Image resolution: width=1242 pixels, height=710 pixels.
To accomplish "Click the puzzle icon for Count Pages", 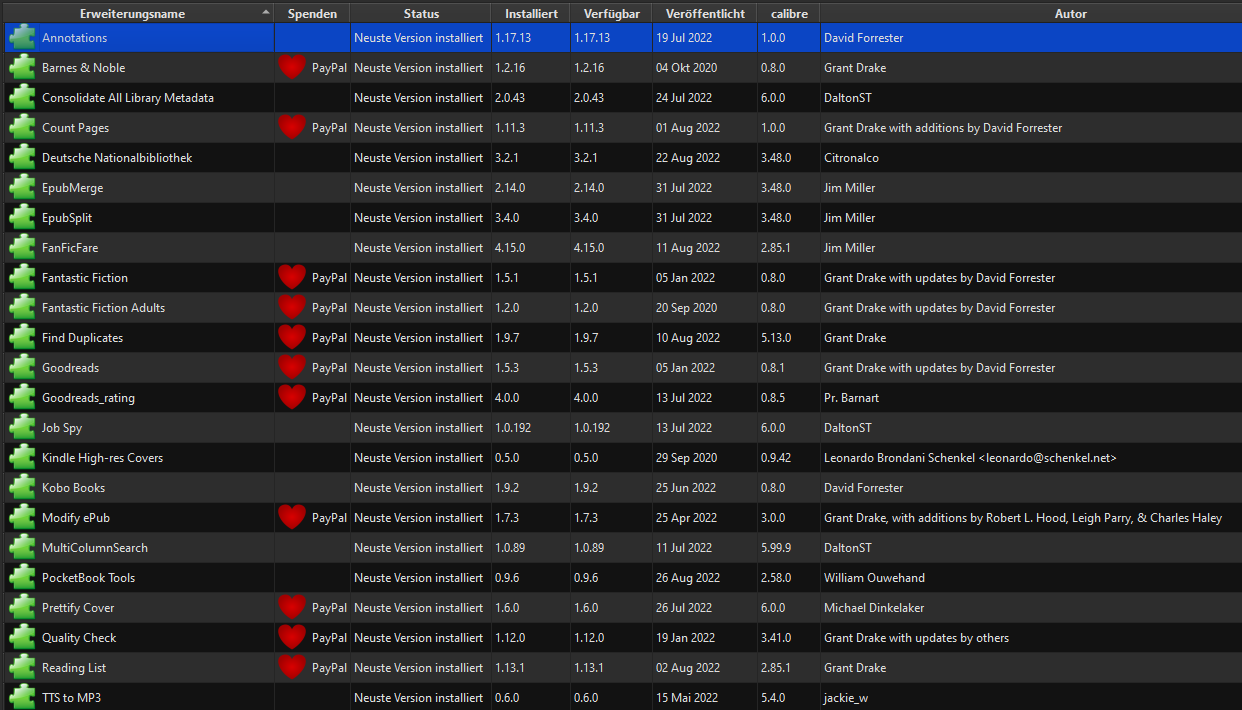I will tap(22, 128).
